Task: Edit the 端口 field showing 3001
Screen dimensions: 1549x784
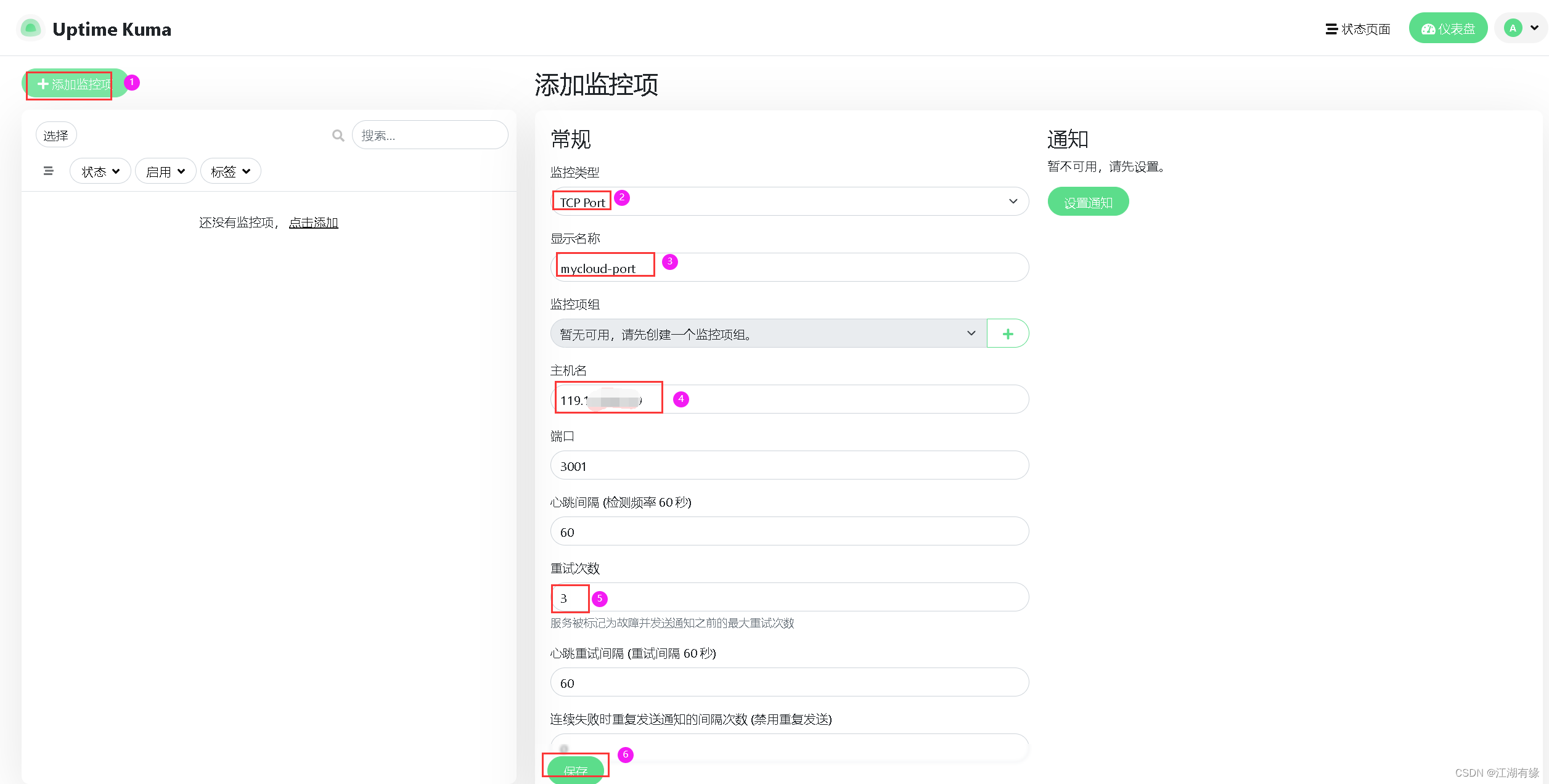Action: [x=790, y=465]
